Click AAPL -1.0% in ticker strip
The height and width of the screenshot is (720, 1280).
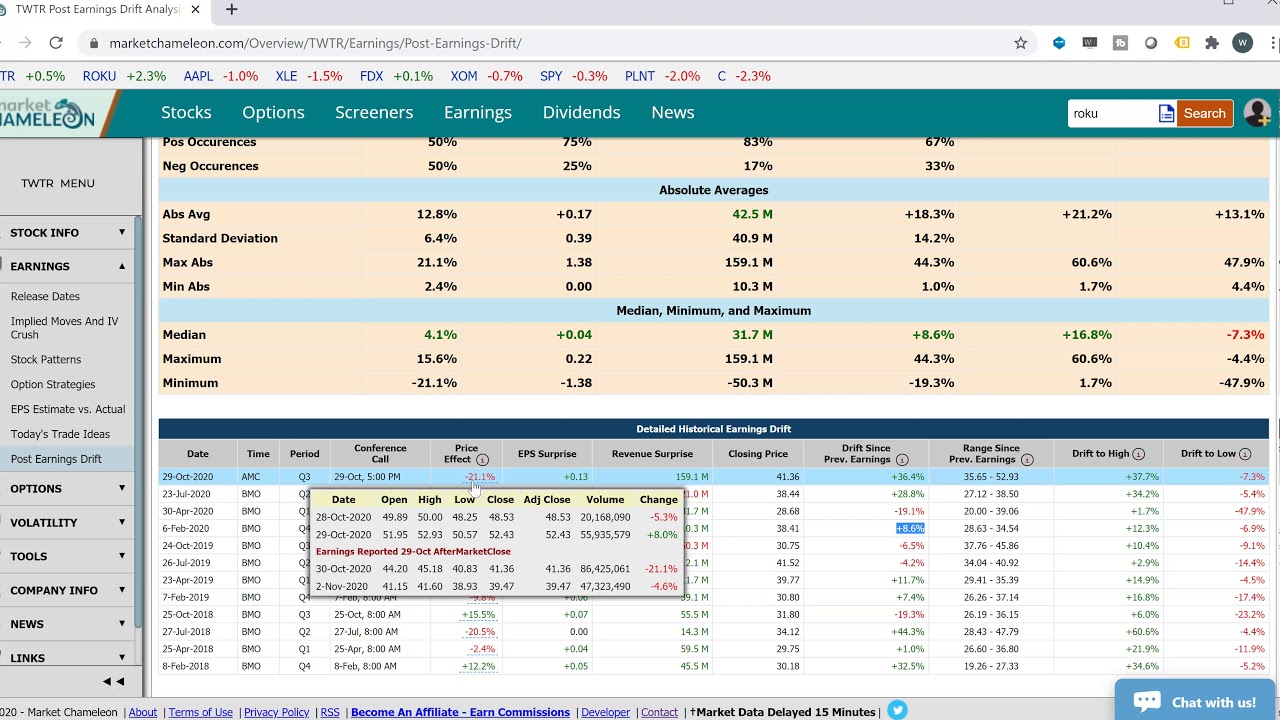point(220,76)
